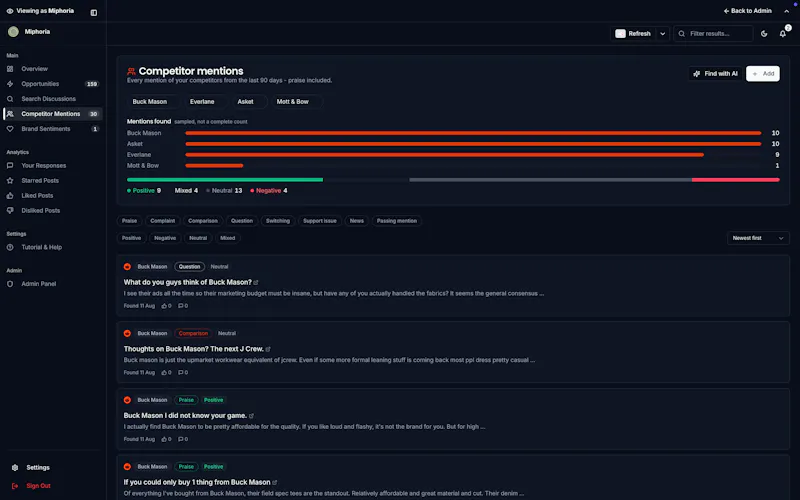
Task: Click the Tutorial & Help question icon
Action: pos(10,247)
